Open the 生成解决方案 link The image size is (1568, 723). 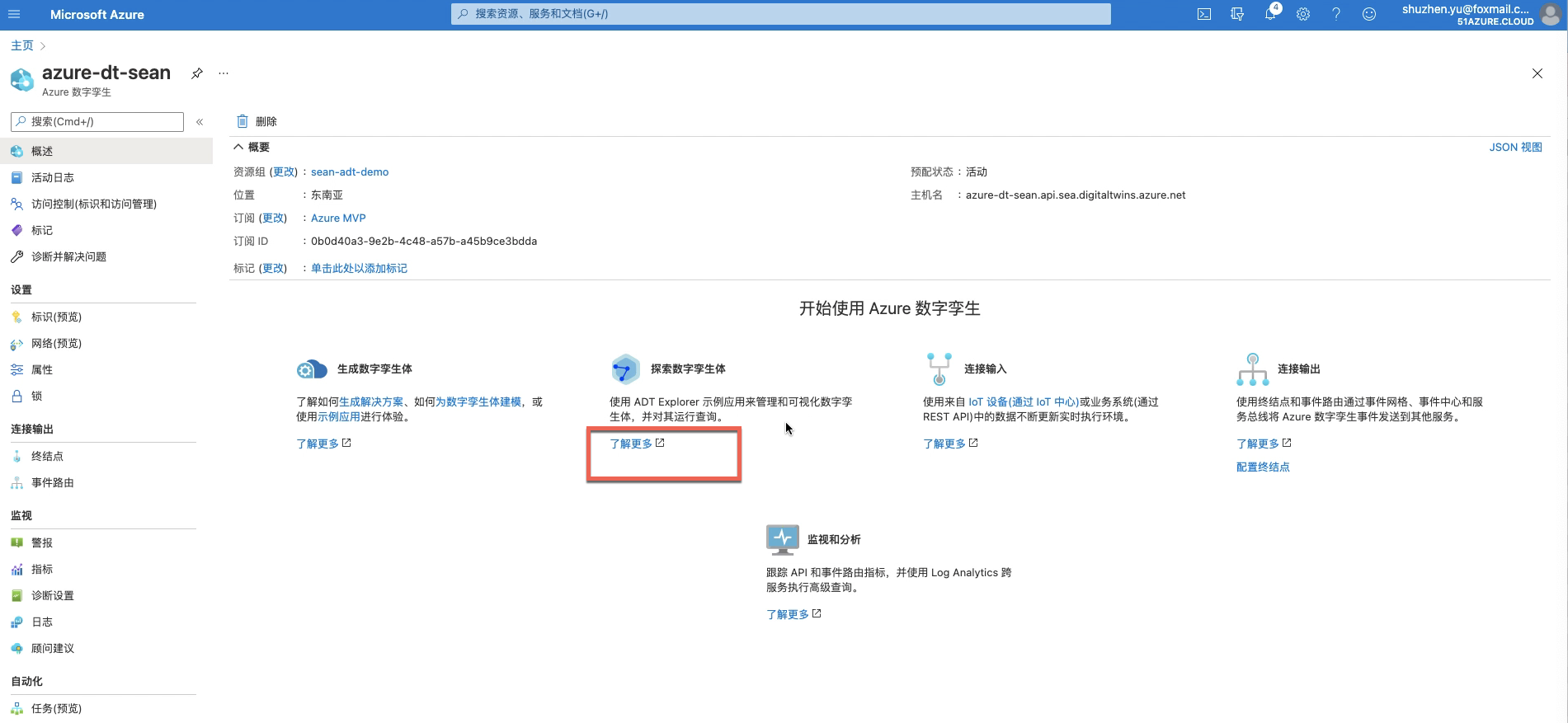(371, 401)
